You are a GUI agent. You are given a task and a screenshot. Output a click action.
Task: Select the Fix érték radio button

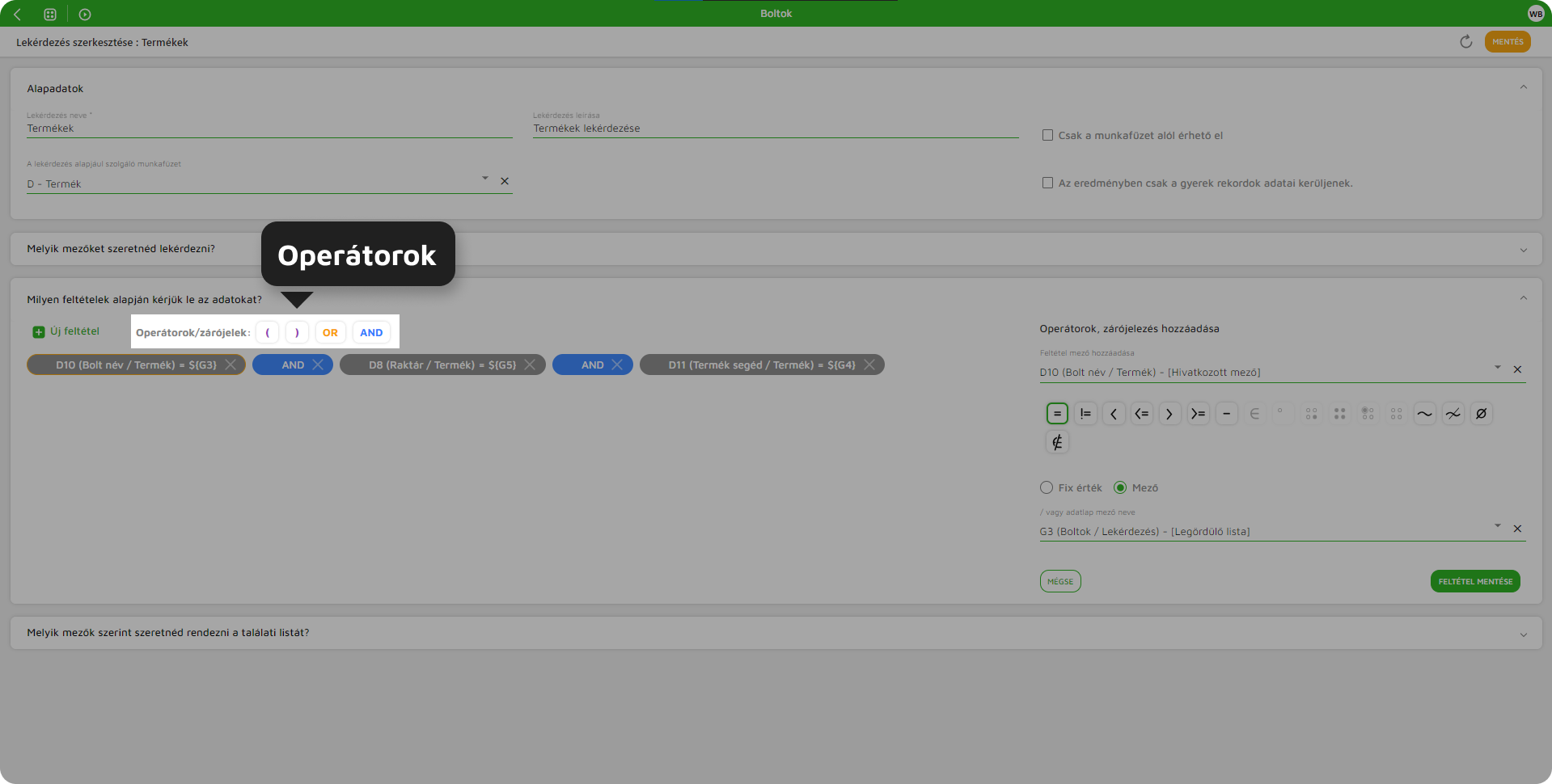(x=1047, y=487)
